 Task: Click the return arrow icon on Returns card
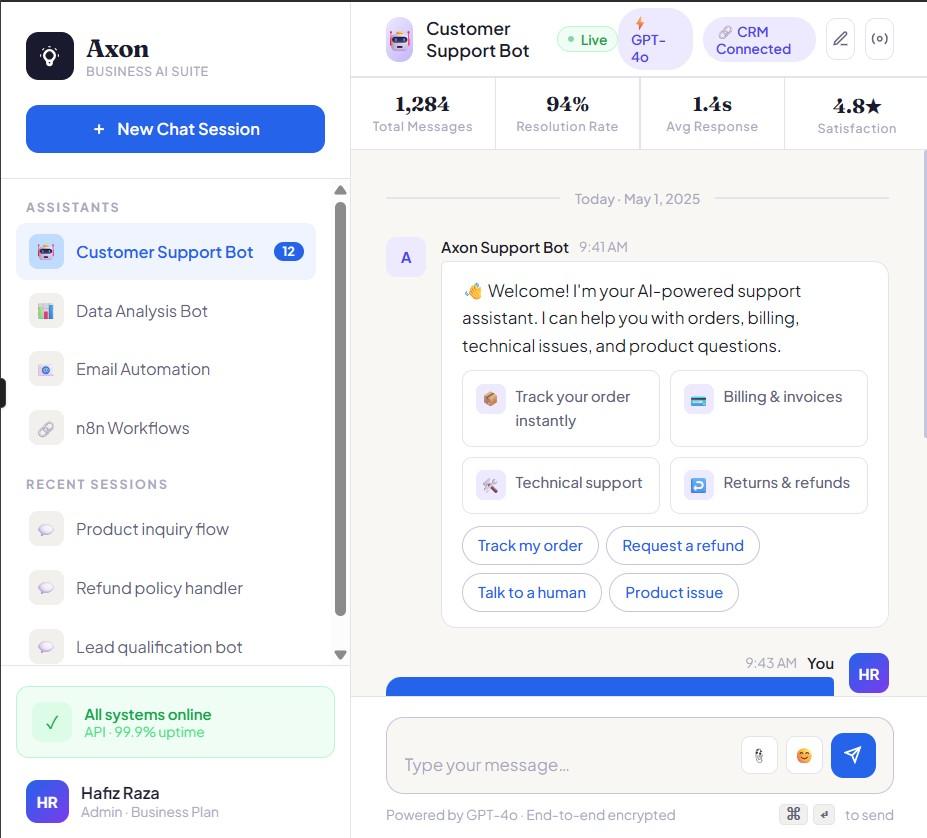(x=699, y=486)
